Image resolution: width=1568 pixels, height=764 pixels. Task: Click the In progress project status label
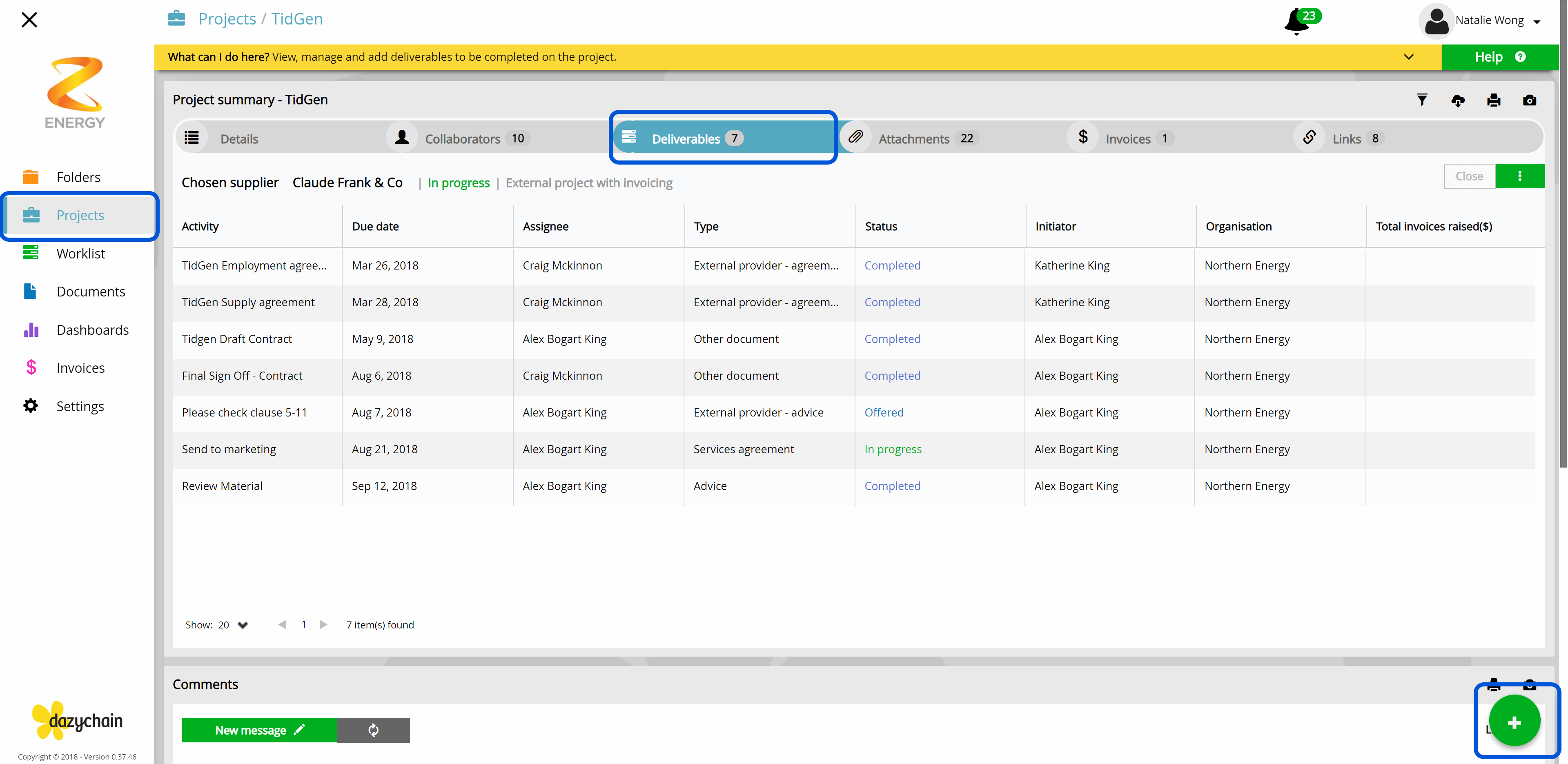point(458,183)
